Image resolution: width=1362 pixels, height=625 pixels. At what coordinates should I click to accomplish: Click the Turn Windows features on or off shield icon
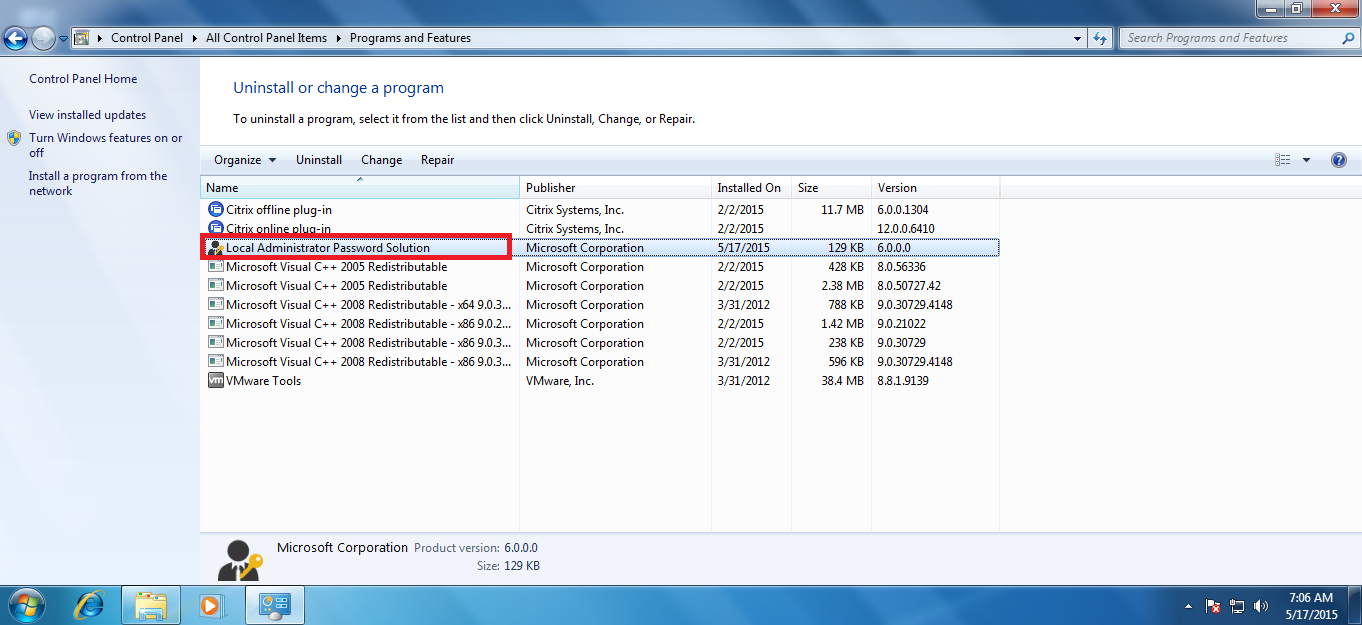pos(14,138)
